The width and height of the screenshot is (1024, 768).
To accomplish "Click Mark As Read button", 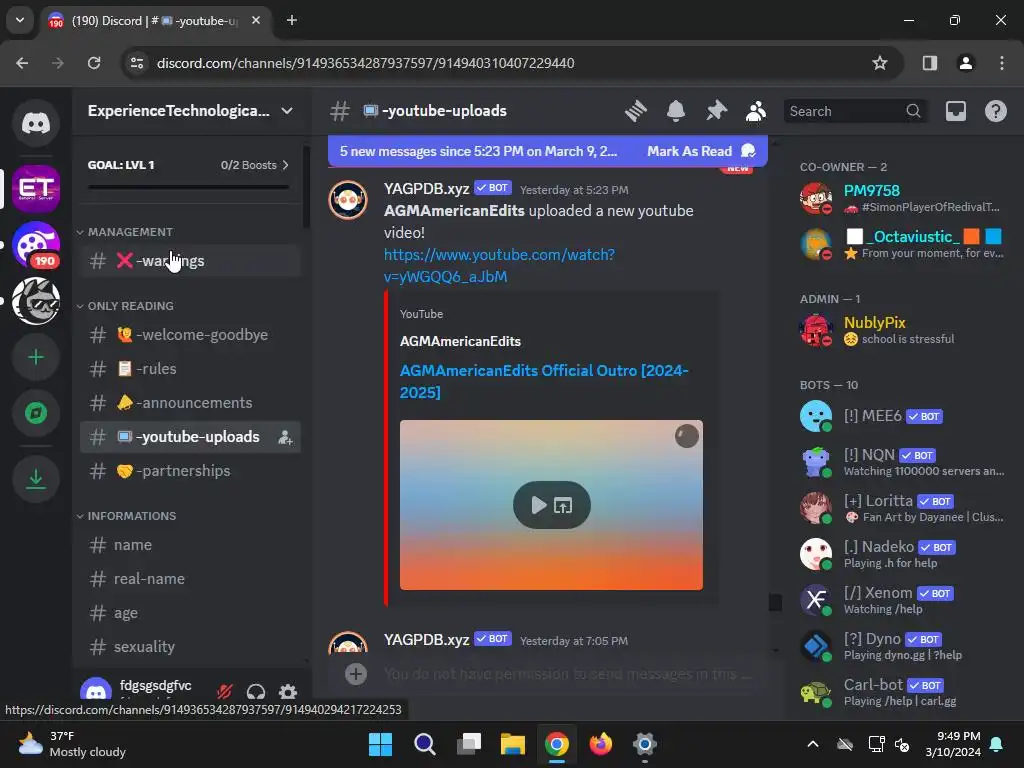I will (701, 152).
